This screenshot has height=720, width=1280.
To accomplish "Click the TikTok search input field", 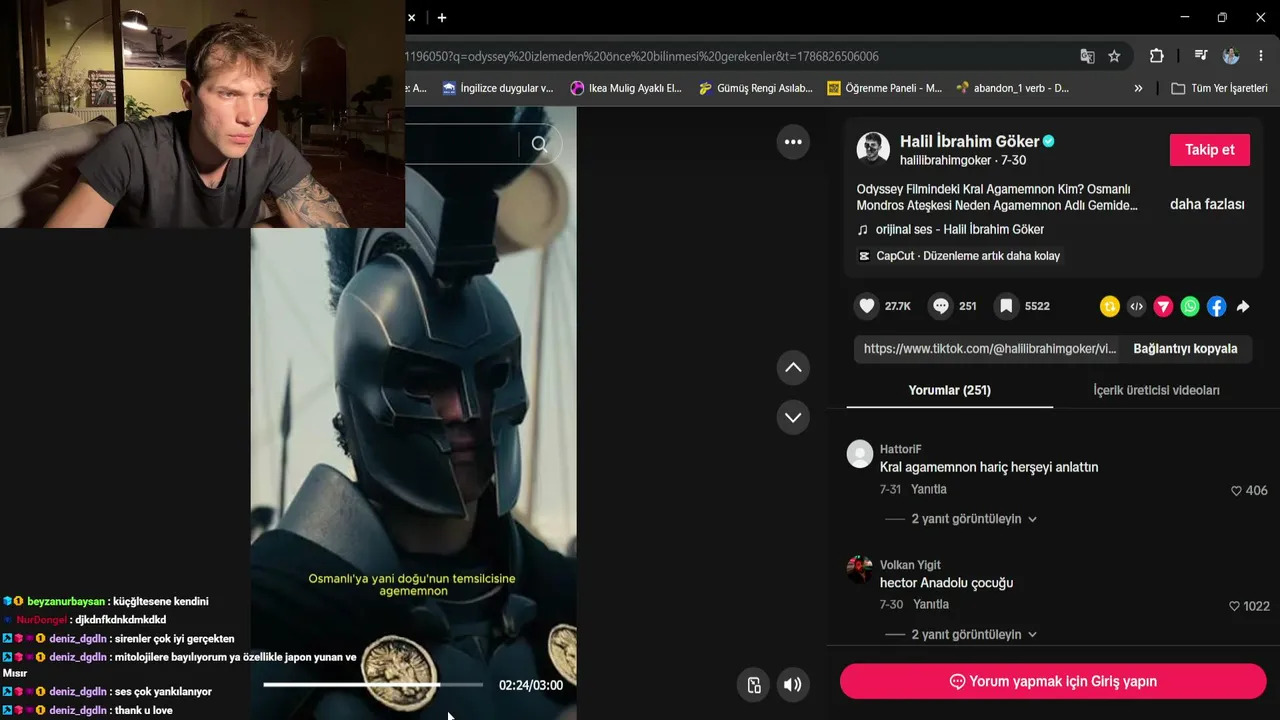I will tap(460, 145).
